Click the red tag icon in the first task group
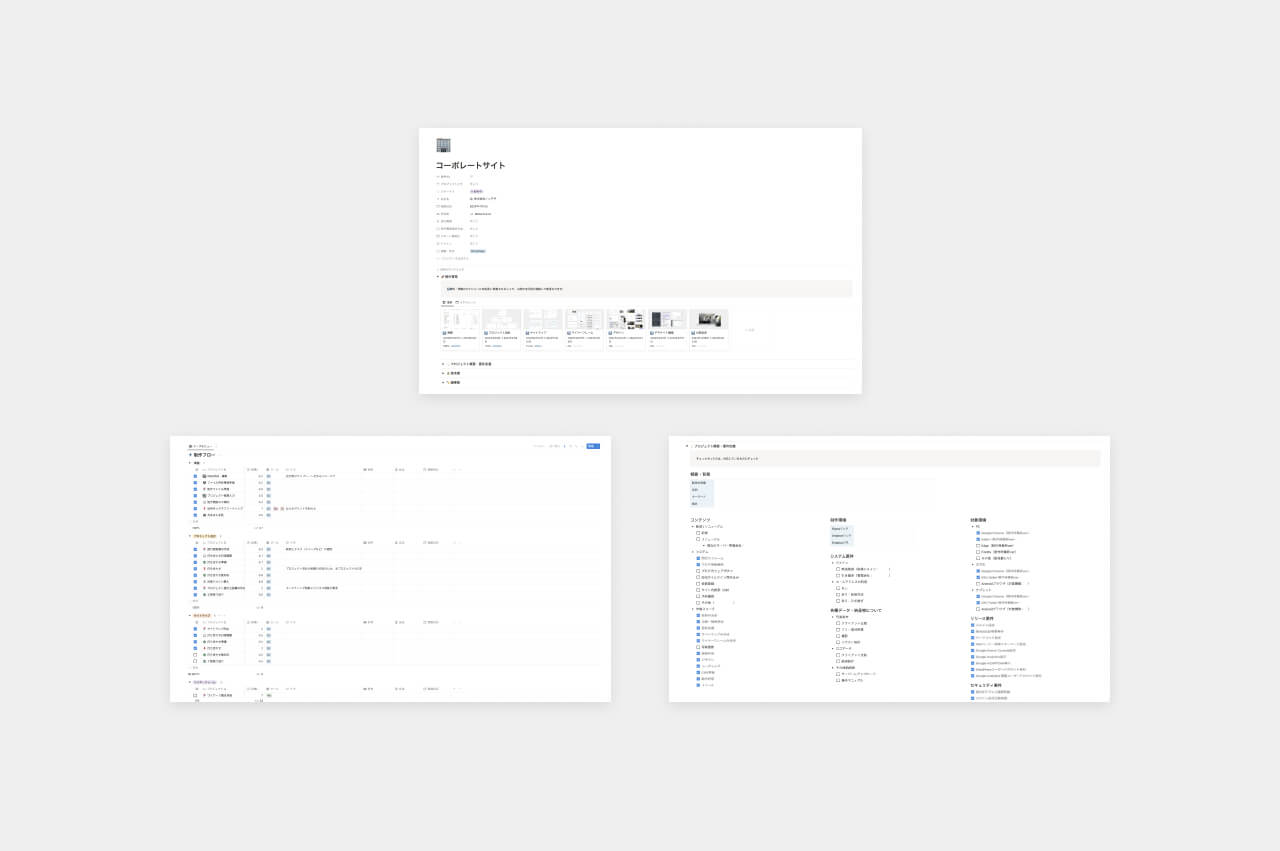The width and height of the screenshot is (1280, 851). [275, 508]
